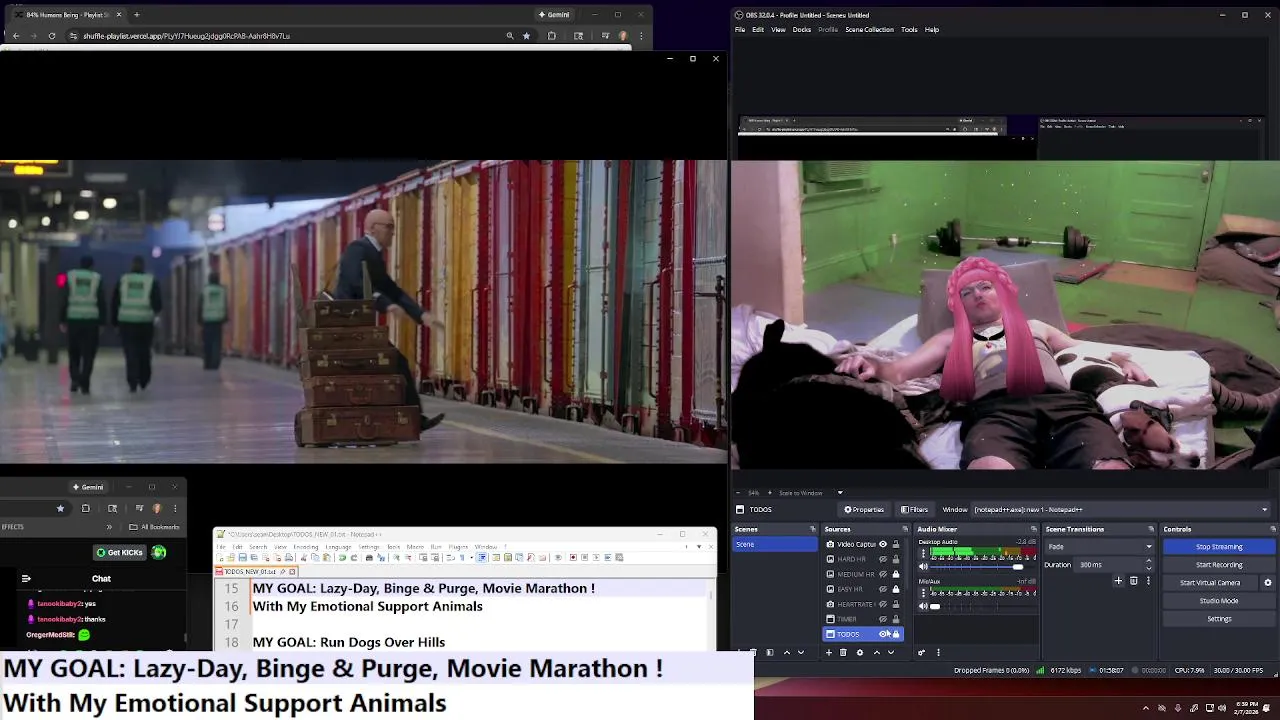
Task: Click the Gemini button in Chrome
Action: [554, 15]
